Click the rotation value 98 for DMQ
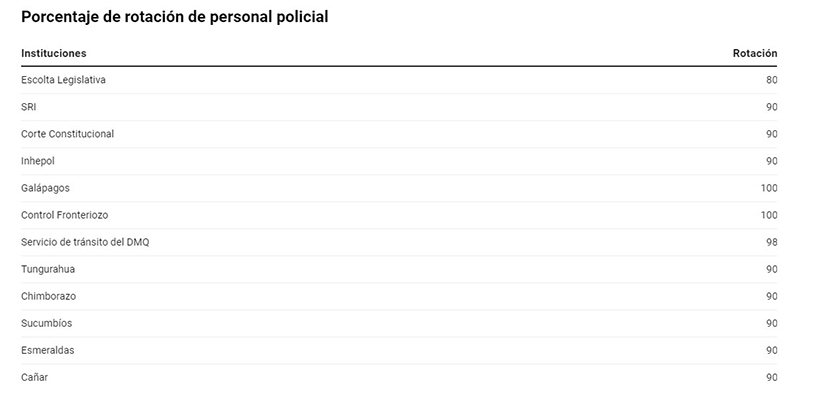 pyautogui.click(x=771, y=242)
